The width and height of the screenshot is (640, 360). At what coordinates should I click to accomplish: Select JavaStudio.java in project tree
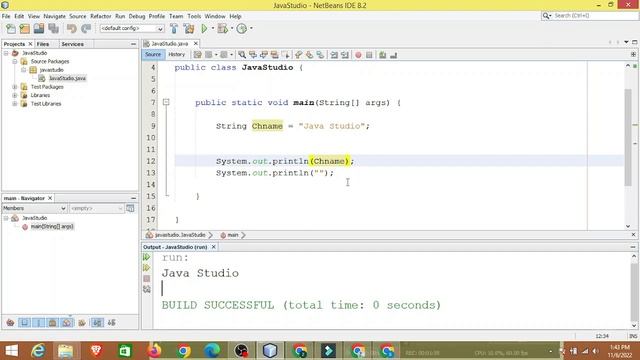(x=67, y=78)
